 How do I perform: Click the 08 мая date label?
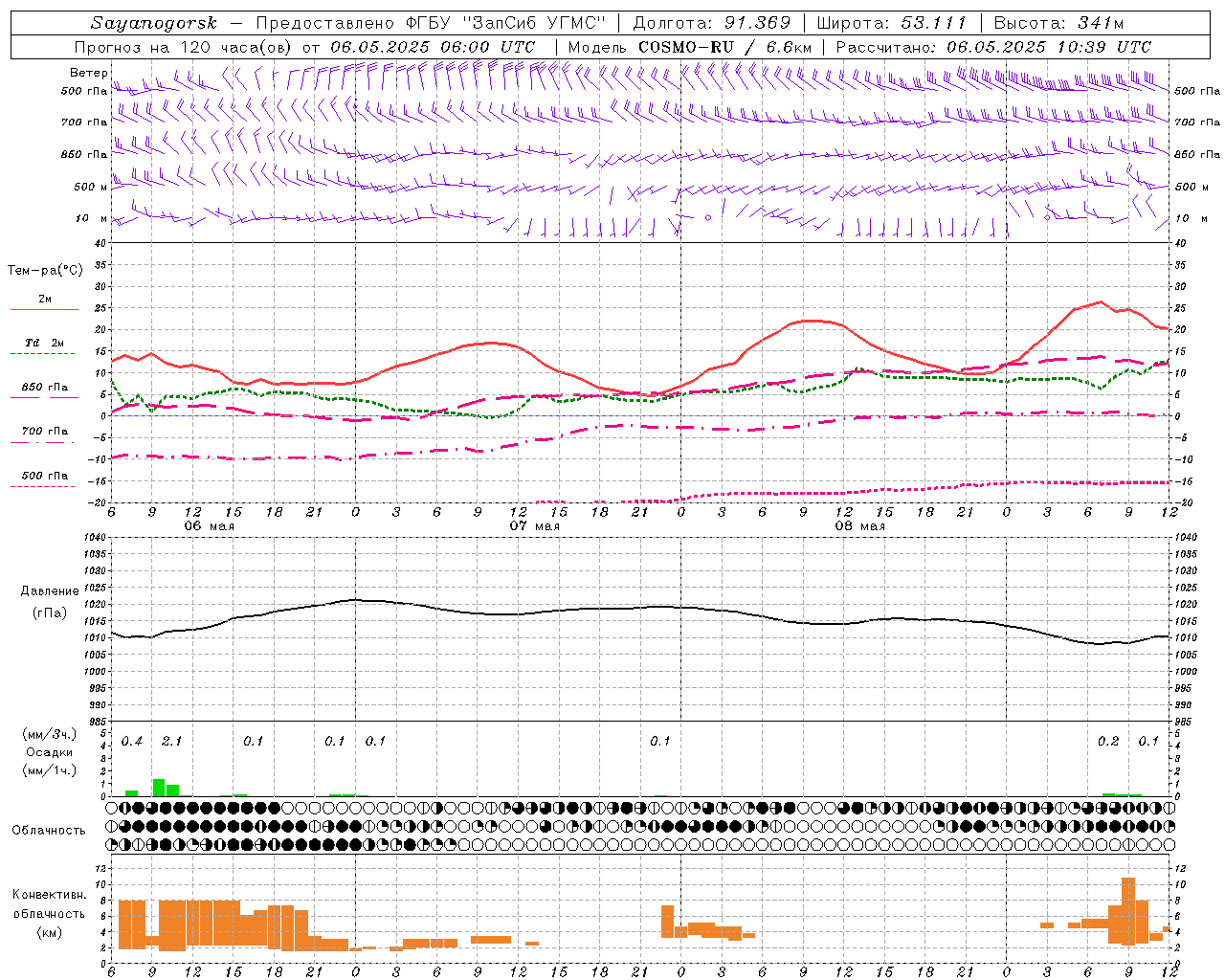coord(859,526)
